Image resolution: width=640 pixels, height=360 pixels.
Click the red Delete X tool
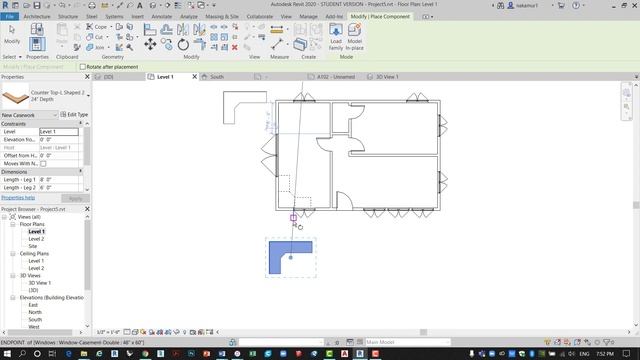click(235, 47)
